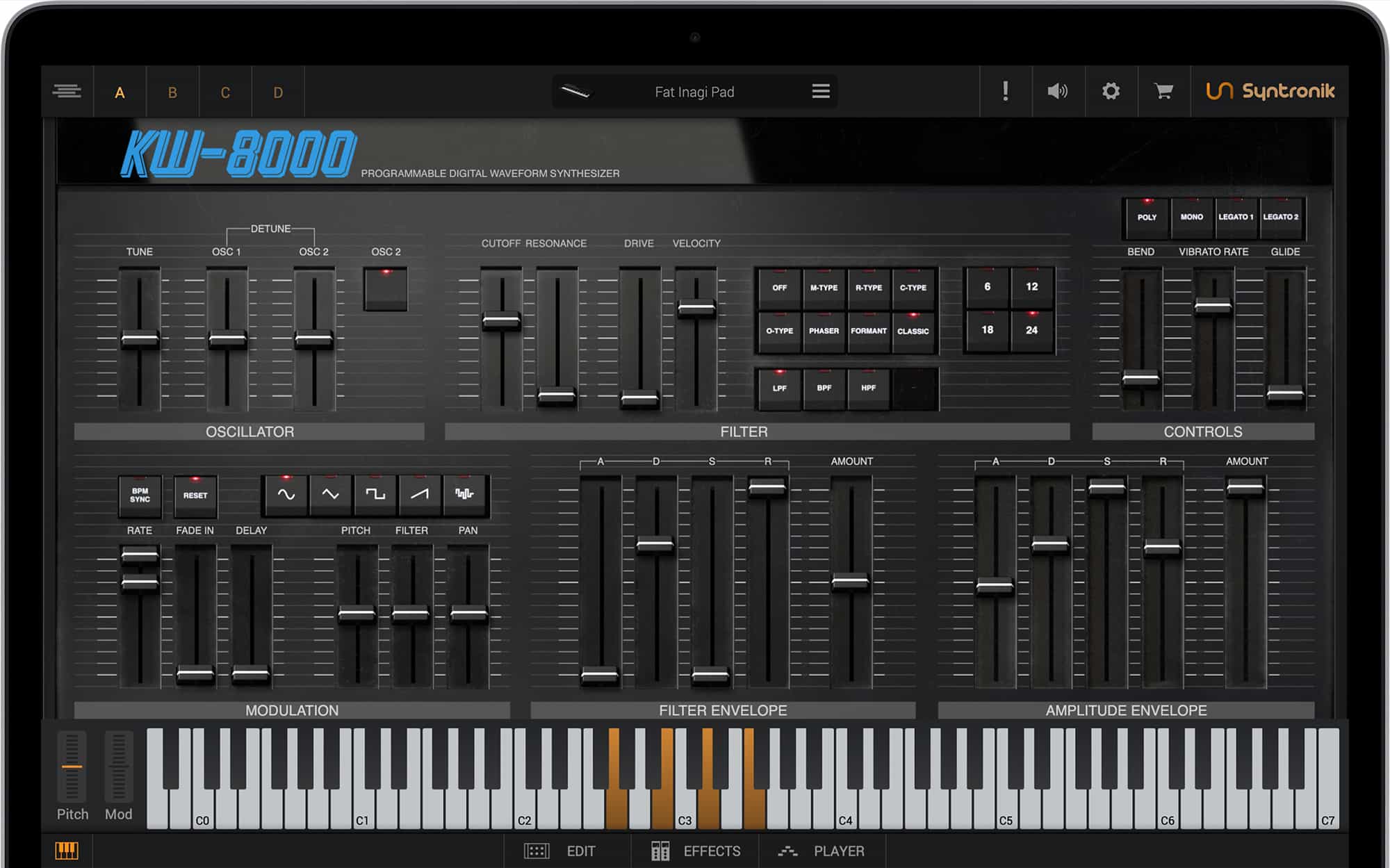Click the Pitch wheel
The height and width of the screenshot is (868, 1390).
(x=72, y=767)
